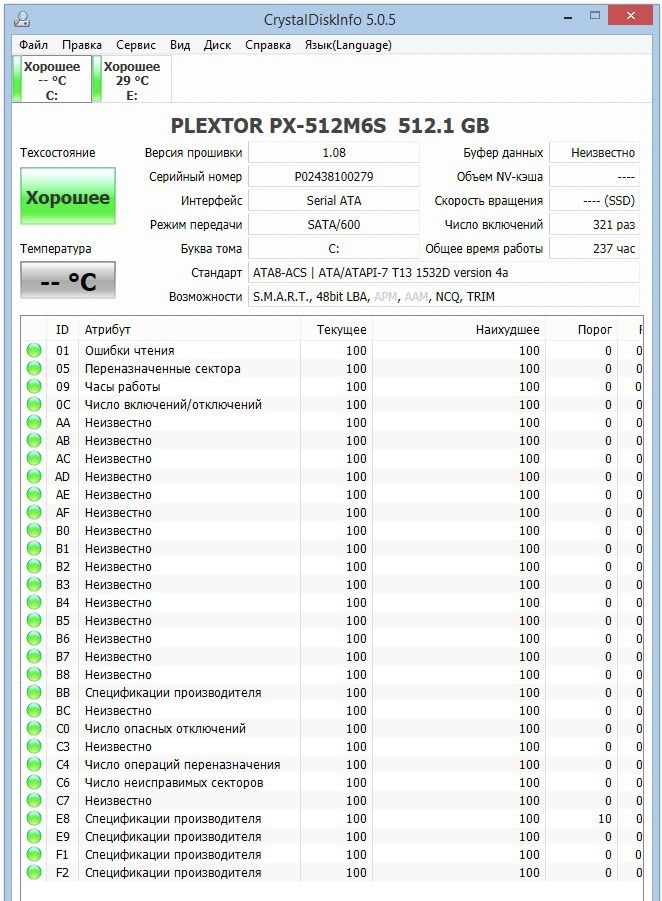Image resolution: width=662 pixels, height=901 pixels.
Task: Click green status icon for attribute F2
Action: coord(34,872)
